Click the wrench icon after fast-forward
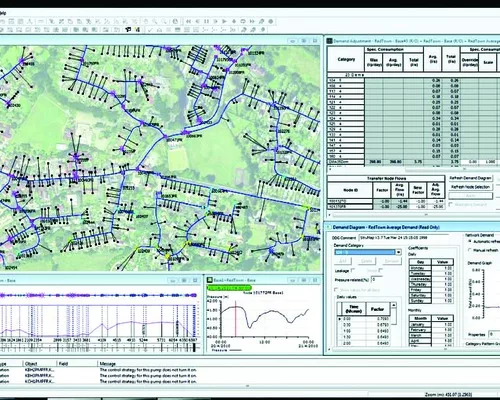The width and height of the screenshot is (500, 400). pos(262,21)
